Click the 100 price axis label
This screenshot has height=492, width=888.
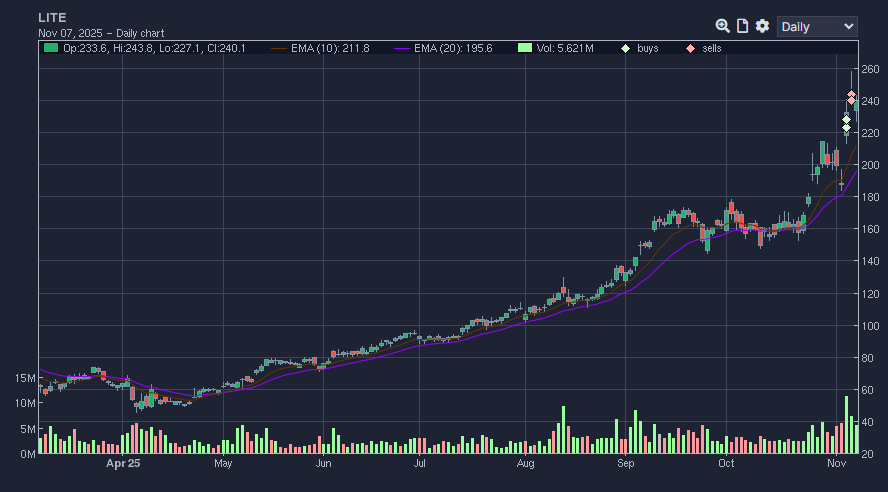coord(870,326)
